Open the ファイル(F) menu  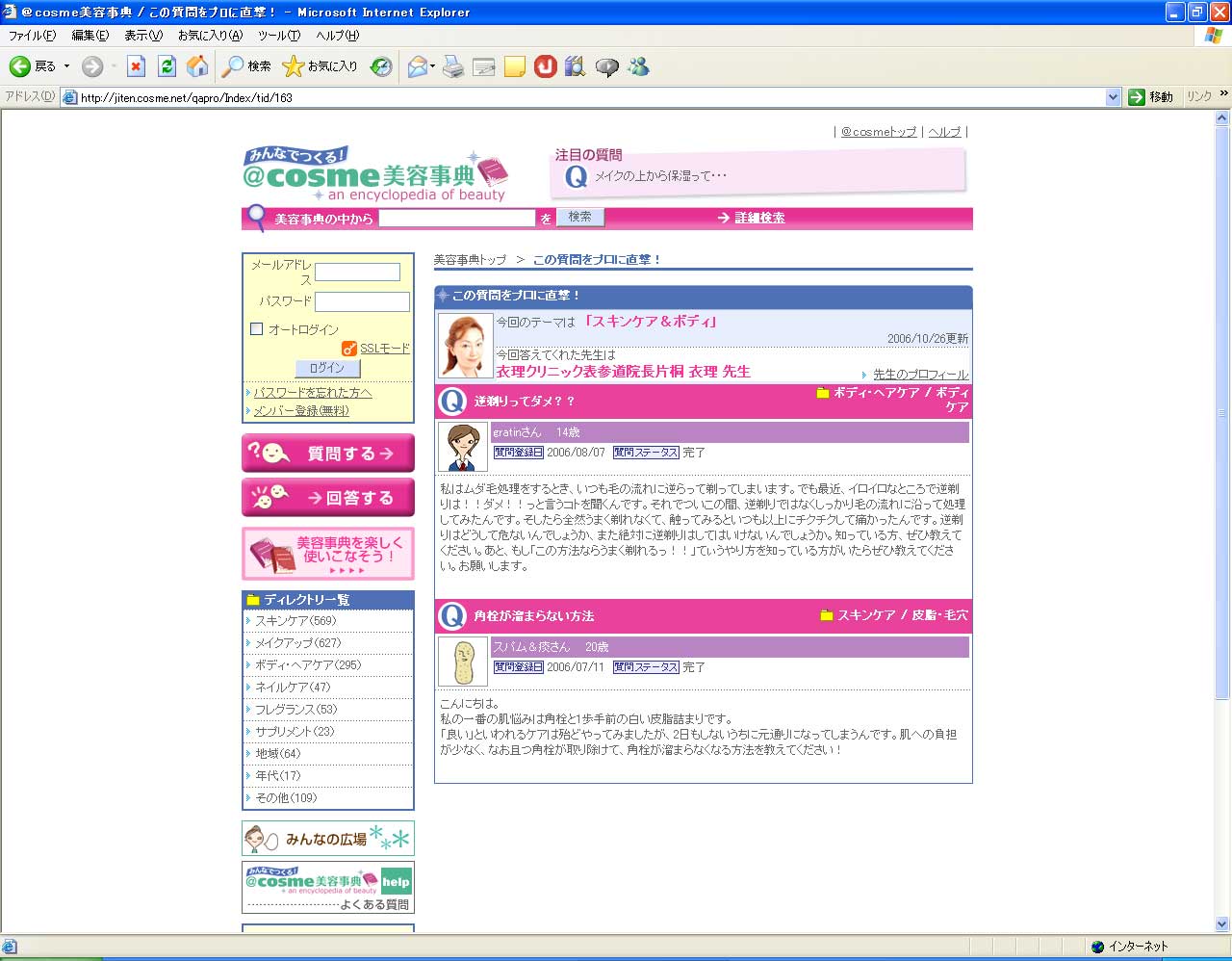(32, 36)
